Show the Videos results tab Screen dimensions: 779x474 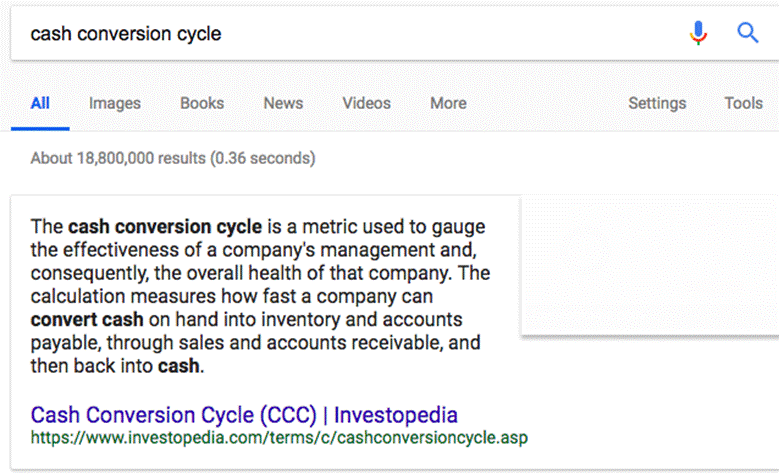click(366, 103)
